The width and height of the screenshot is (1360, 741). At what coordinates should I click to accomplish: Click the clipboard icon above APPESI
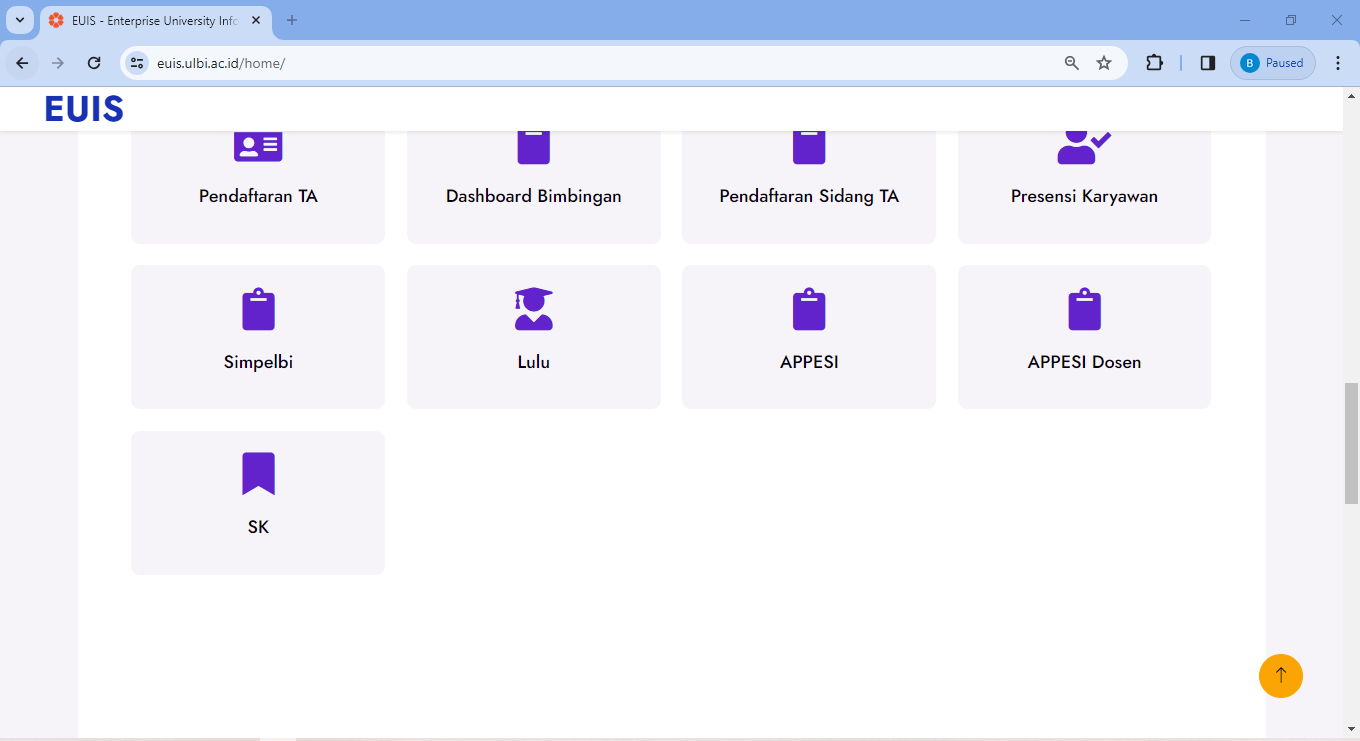[x=809, y=309]
